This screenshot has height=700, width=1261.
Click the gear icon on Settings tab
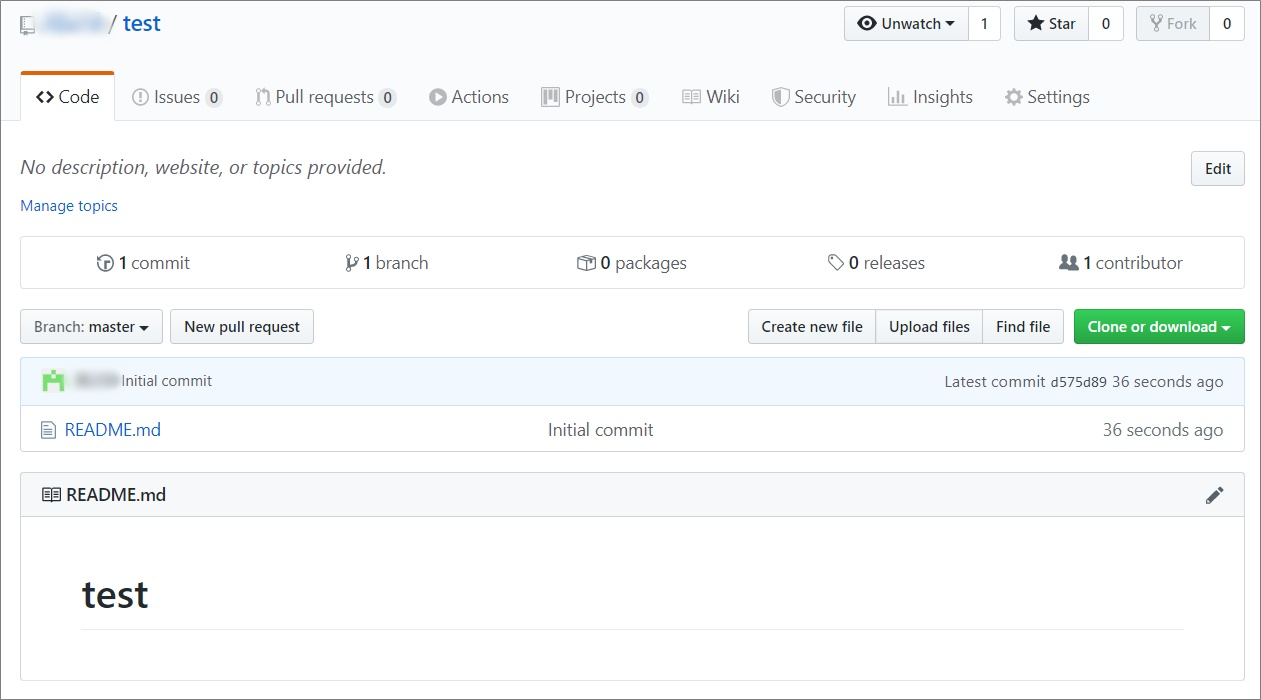[x=1014, y=97]
